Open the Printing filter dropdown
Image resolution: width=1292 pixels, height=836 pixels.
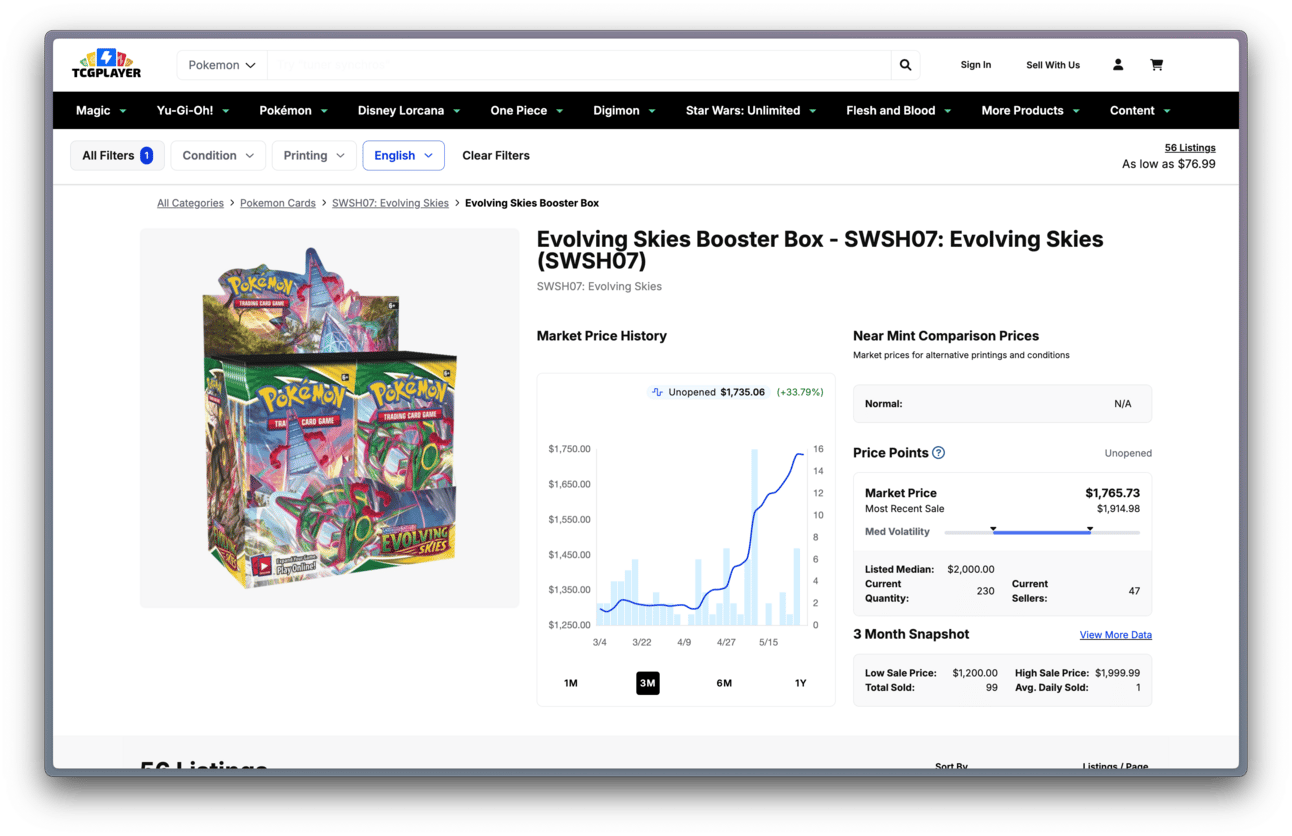(x=314, y=156)
